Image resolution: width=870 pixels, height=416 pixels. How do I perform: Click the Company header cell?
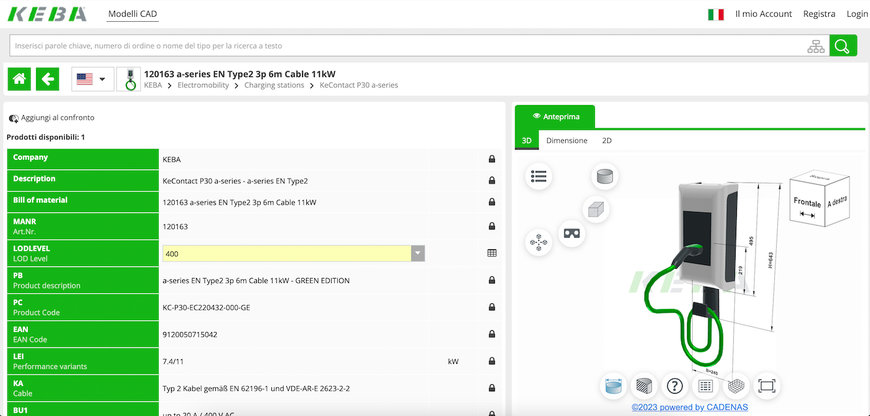pos(83,159)
